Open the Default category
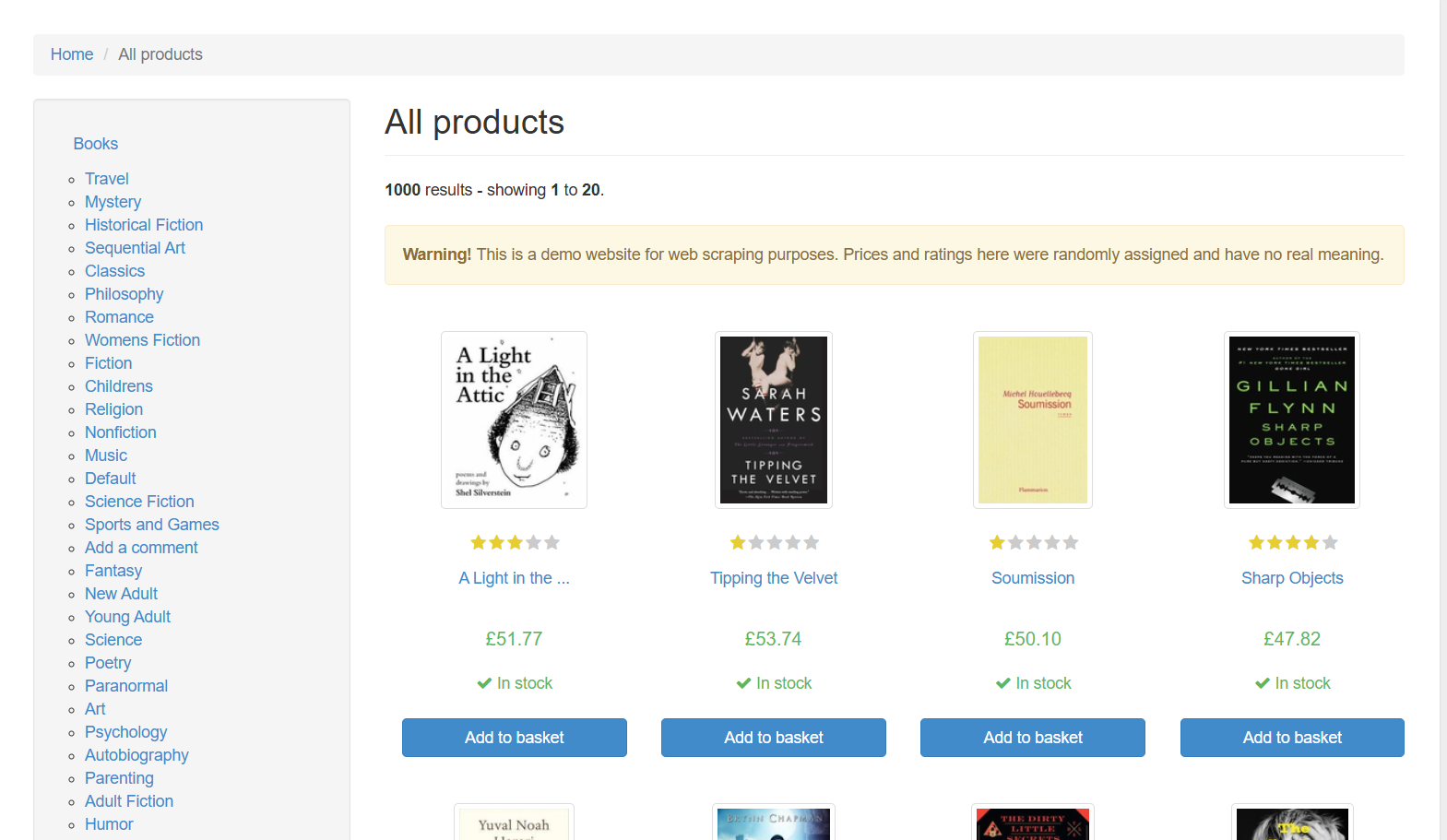 point(111,479)
